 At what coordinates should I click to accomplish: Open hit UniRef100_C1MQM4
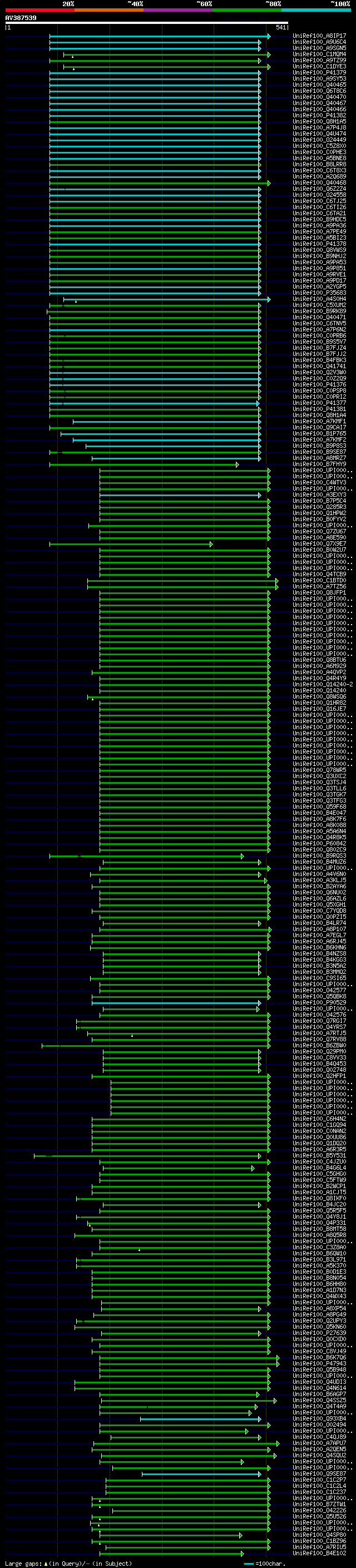pyautogui.click(x=319, y=54)
